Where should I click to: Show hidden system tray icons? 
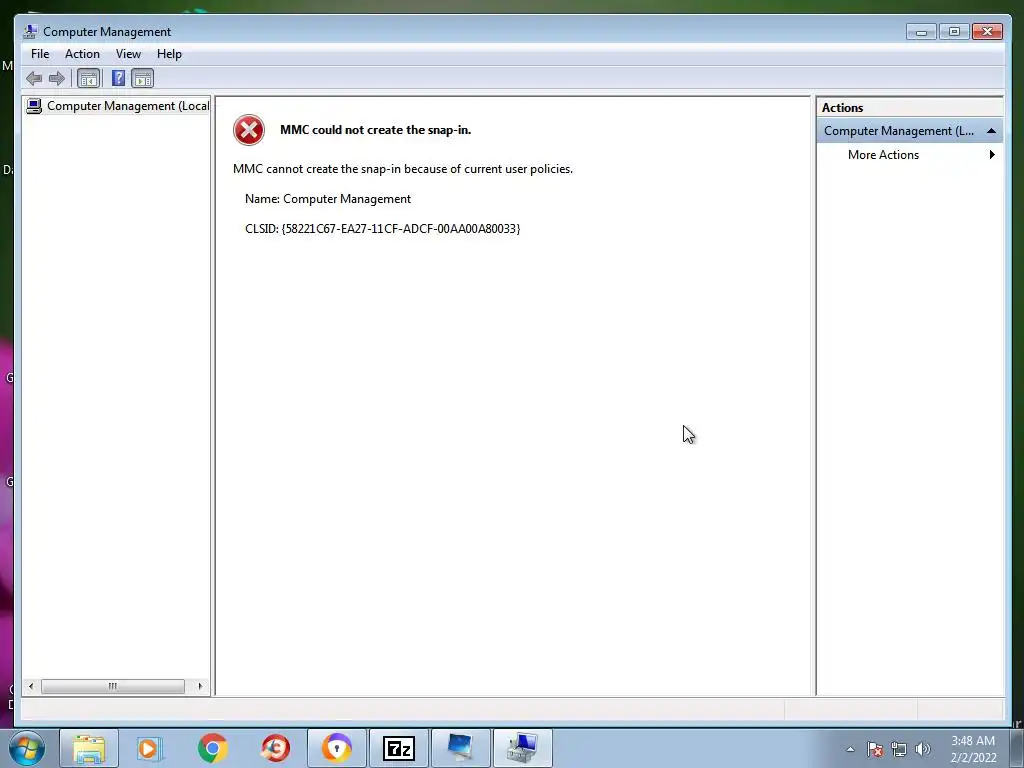(x=850, y=749)
